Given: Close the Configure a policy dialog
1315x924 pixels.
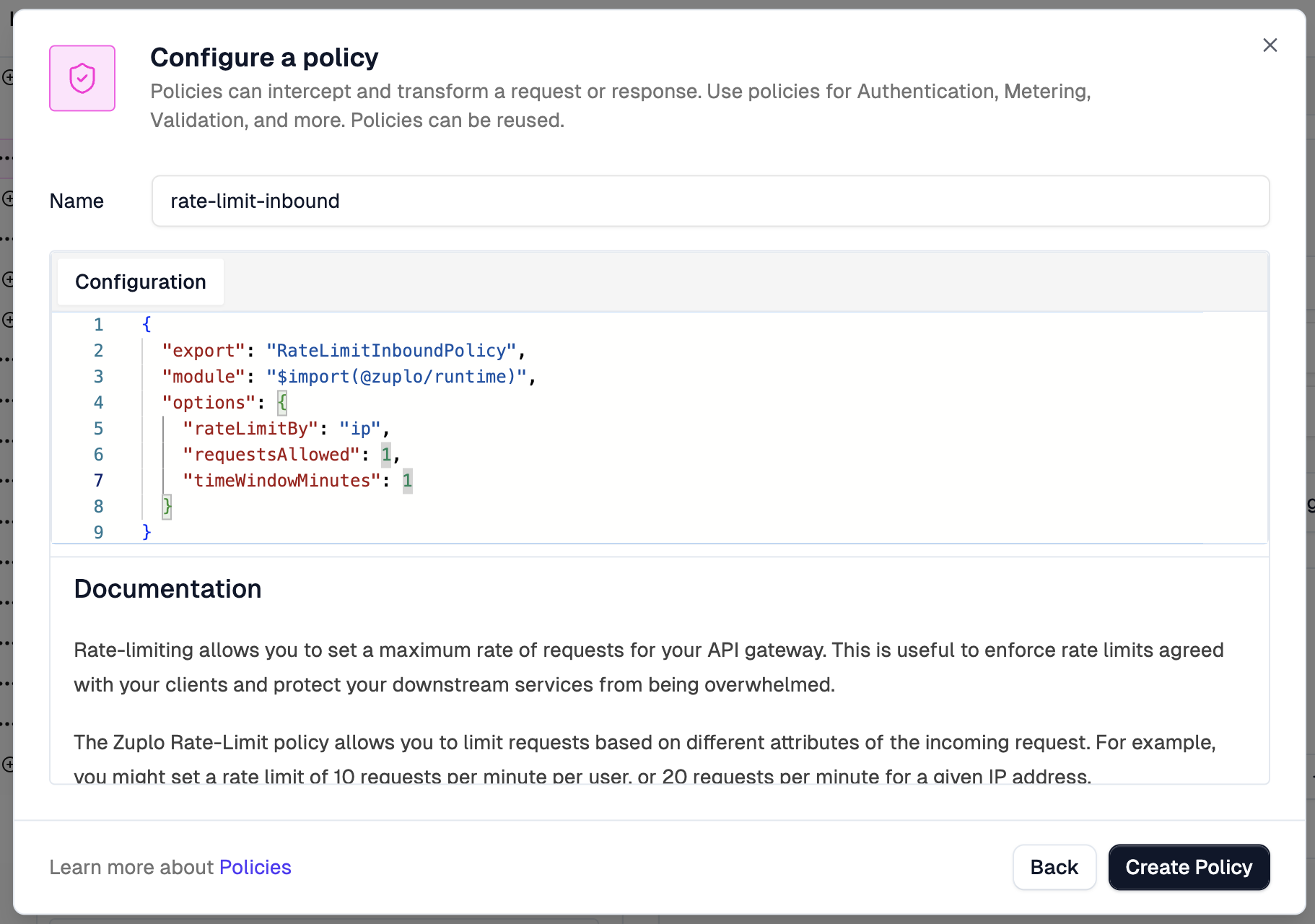Looking at the screenshot, I should [1270, 45].
